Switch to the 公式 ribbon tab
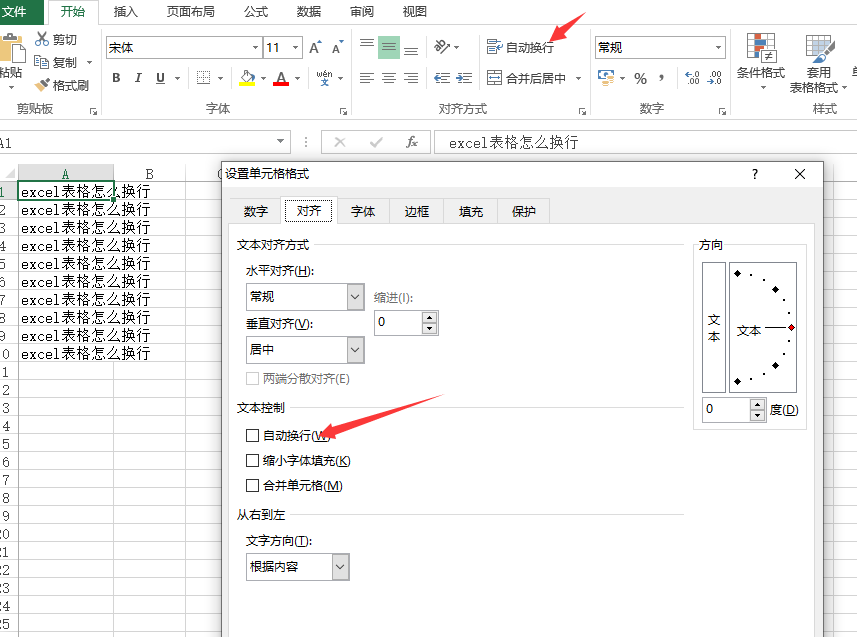Viewport: 857px width, 637px height. pyautogui.click(x=256, y=11)
